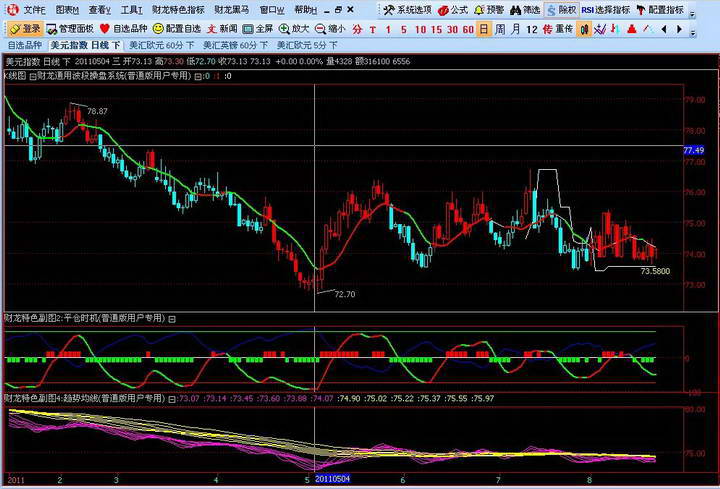Open the 查看 View menu

click(100, 10)
